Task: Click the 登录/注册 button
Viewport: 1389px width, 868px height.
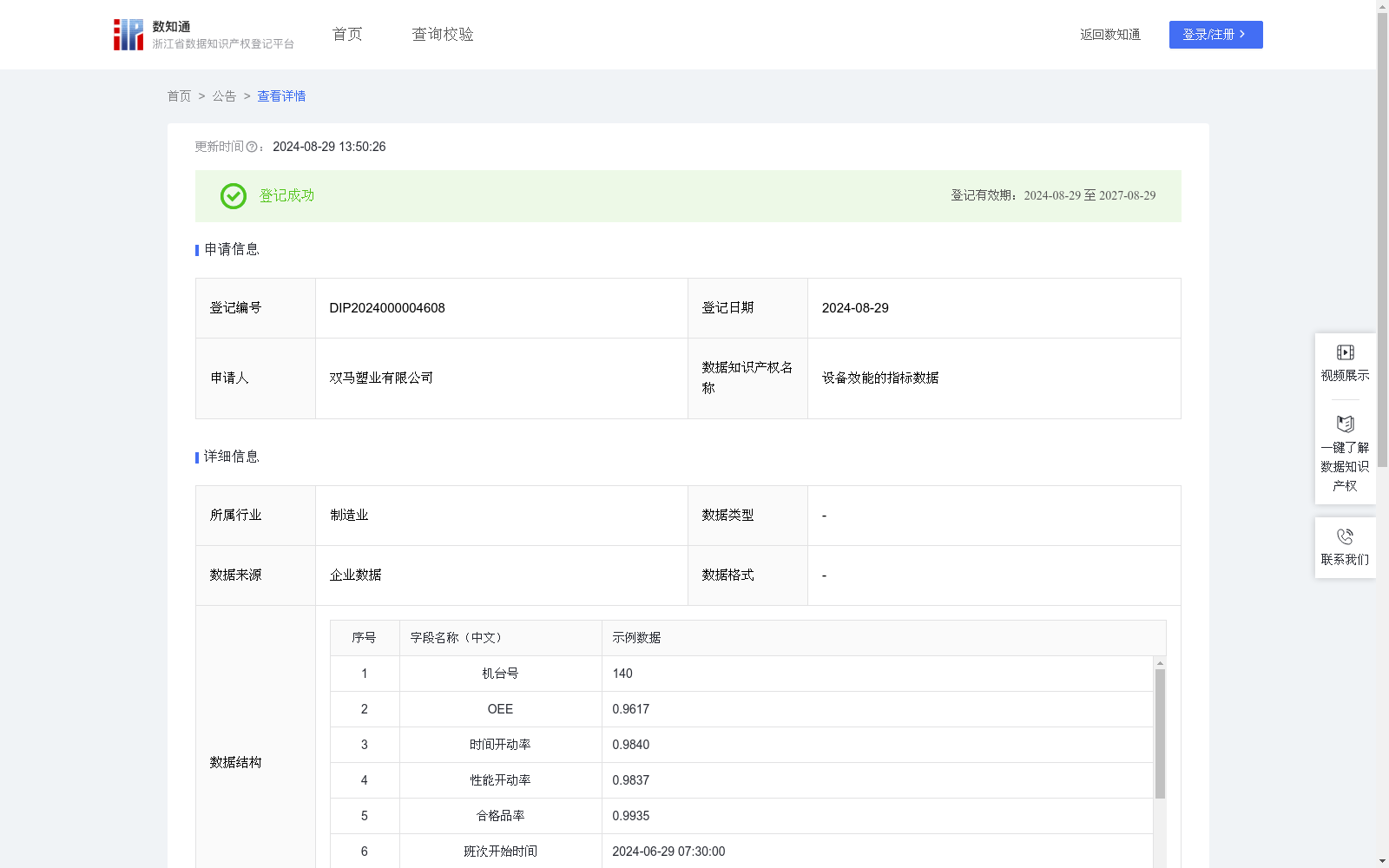Action: click(x=1215, y=35)
